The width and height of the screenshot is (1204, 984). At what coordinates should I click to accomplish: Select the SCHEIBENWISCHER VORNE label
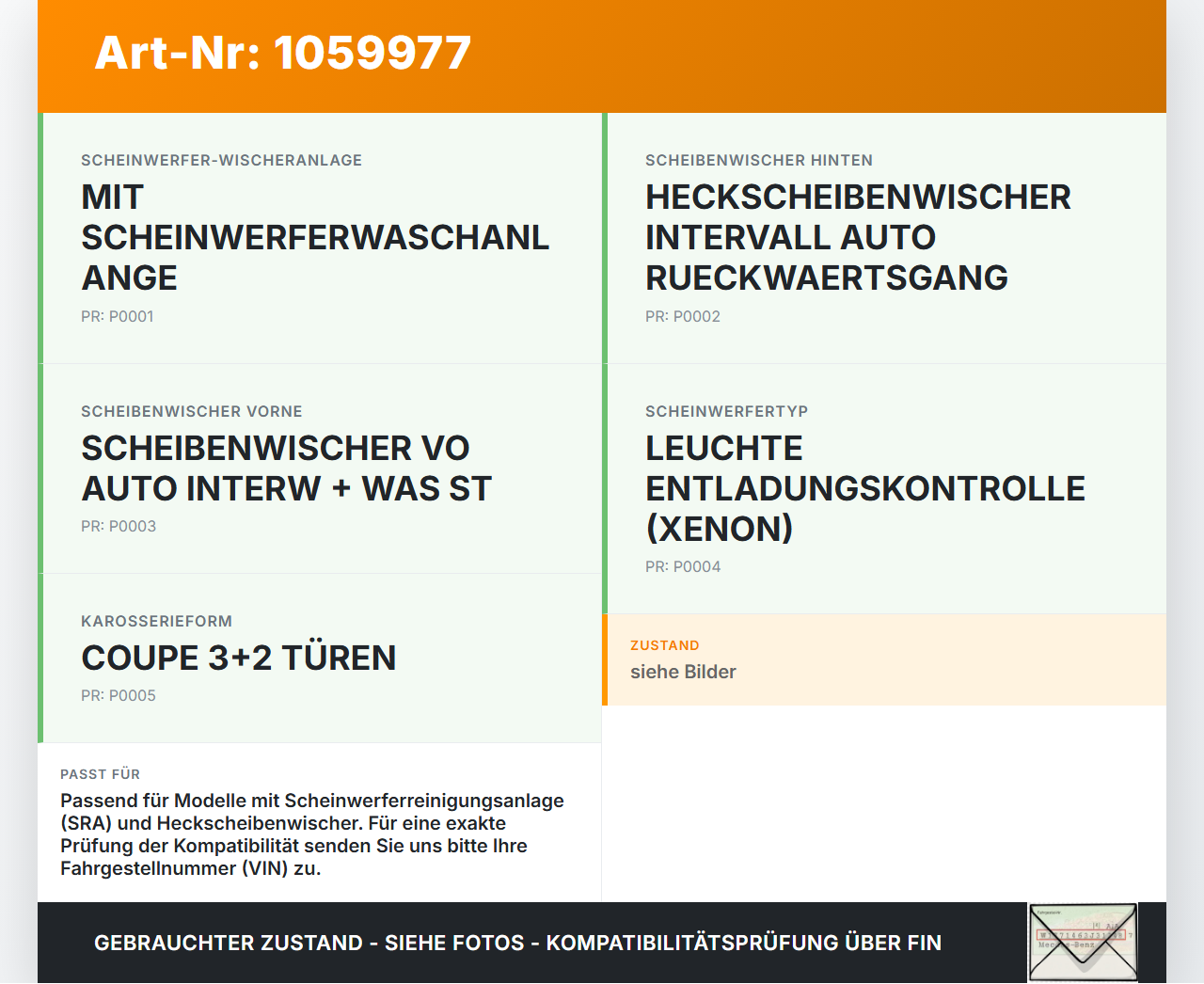click(x=191, y=411)
